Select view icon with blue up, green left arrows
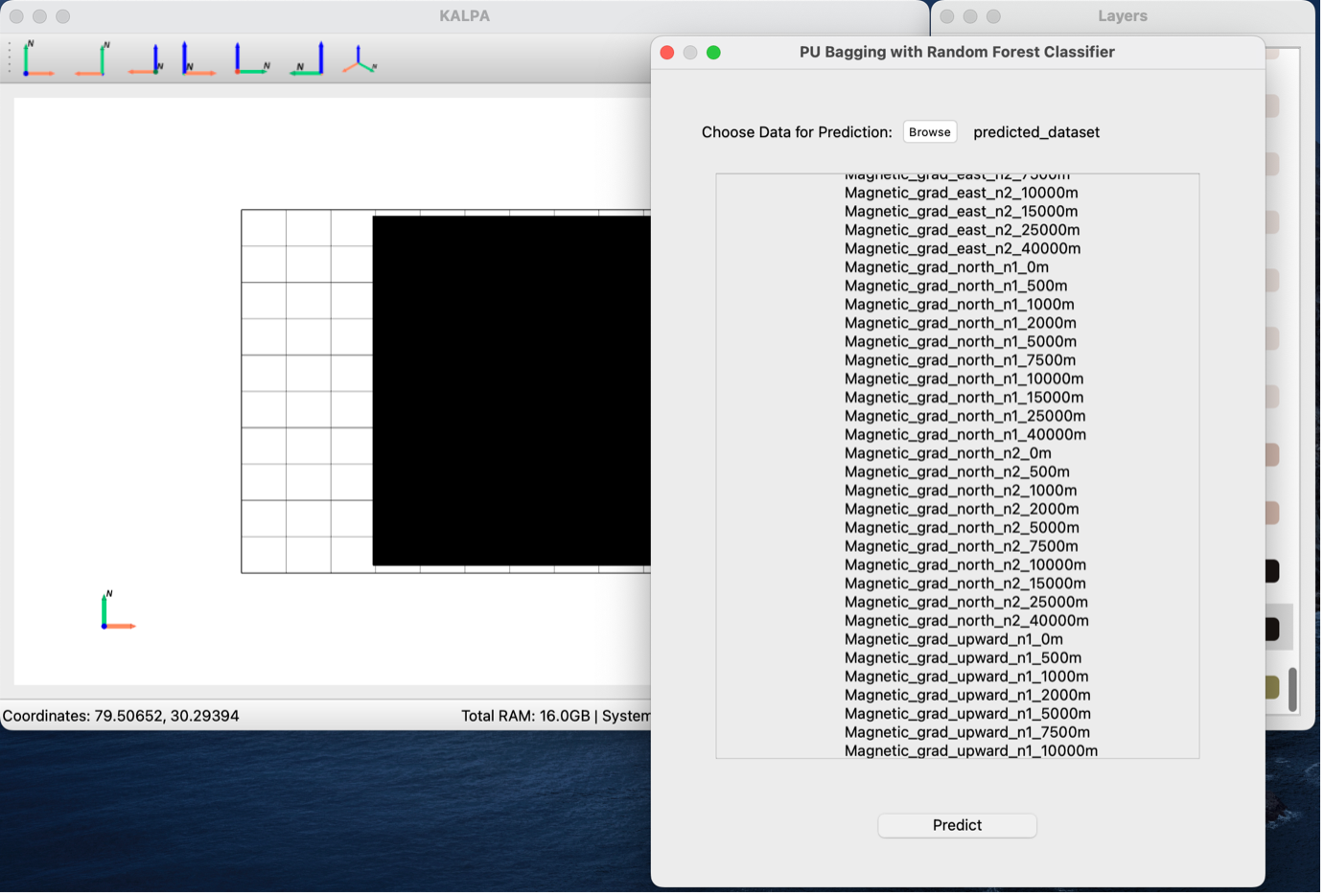The image size is (1324, 896). (x=307, y=59)
